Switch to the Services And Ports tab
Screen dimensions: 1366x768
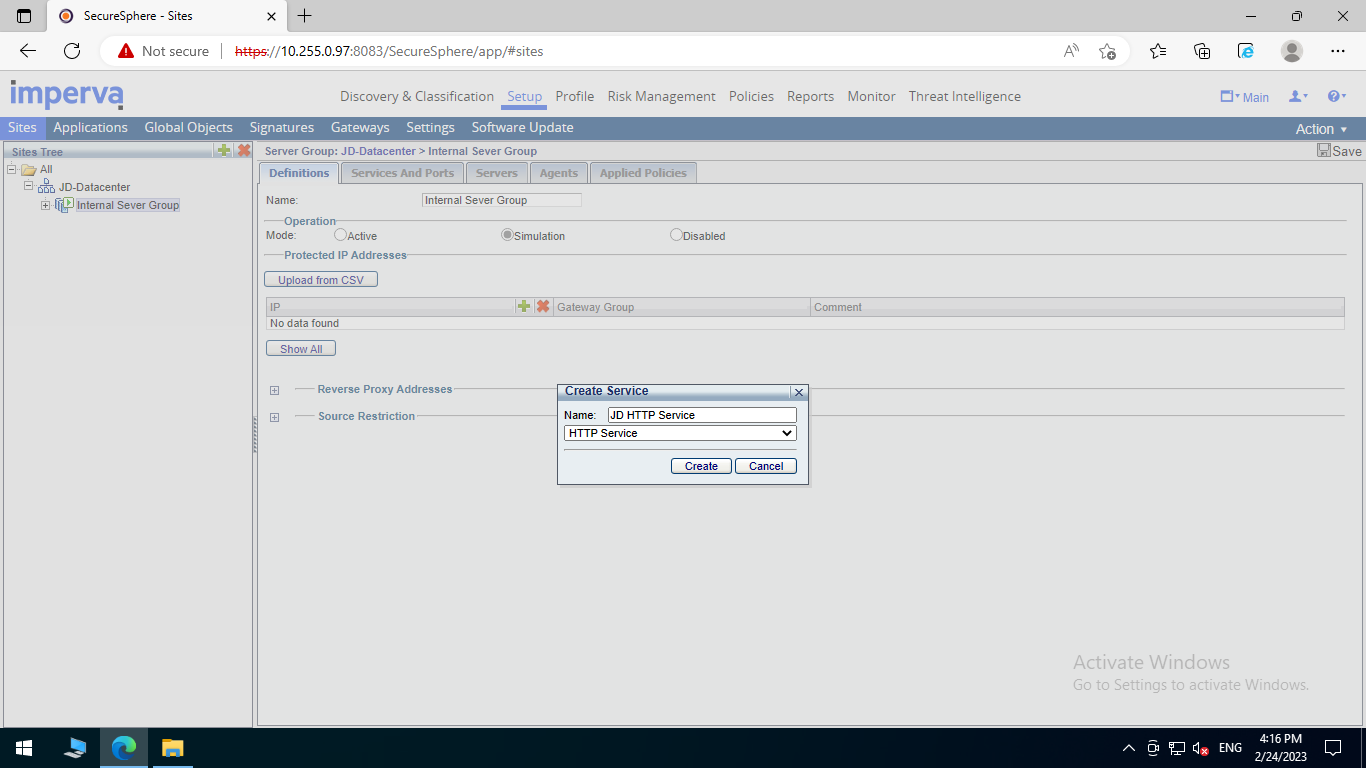tap(402, 172)
